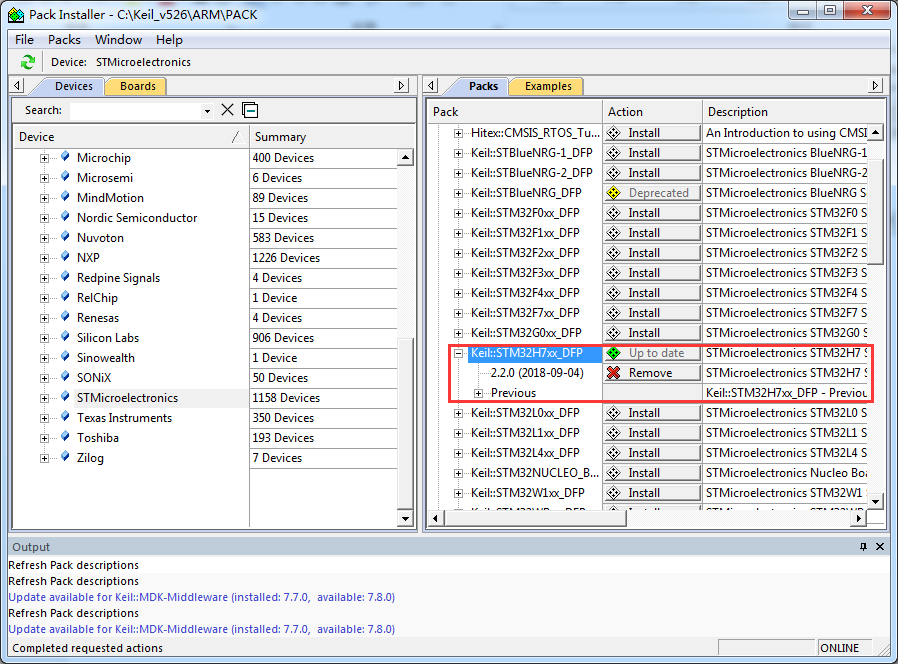
Task: Open the Packs menu
Action: (64, 40)
